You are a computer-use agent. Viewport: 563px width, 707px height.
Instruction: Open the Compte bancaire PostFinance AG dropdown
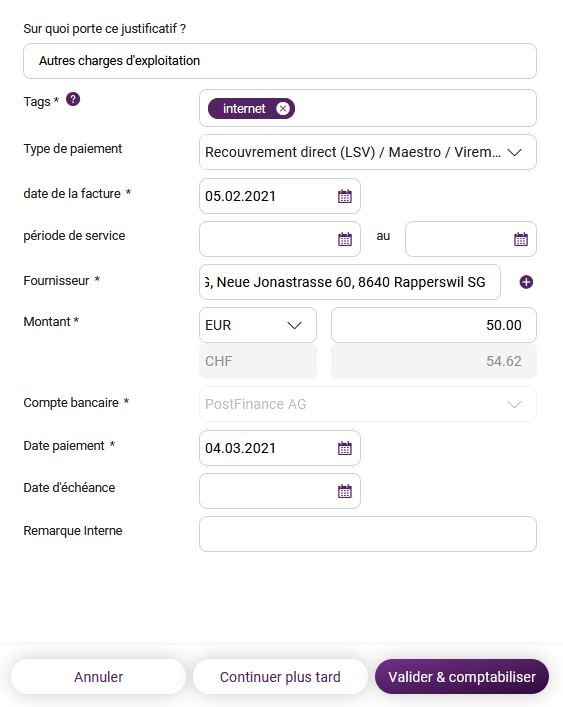(x=368, y=404)
